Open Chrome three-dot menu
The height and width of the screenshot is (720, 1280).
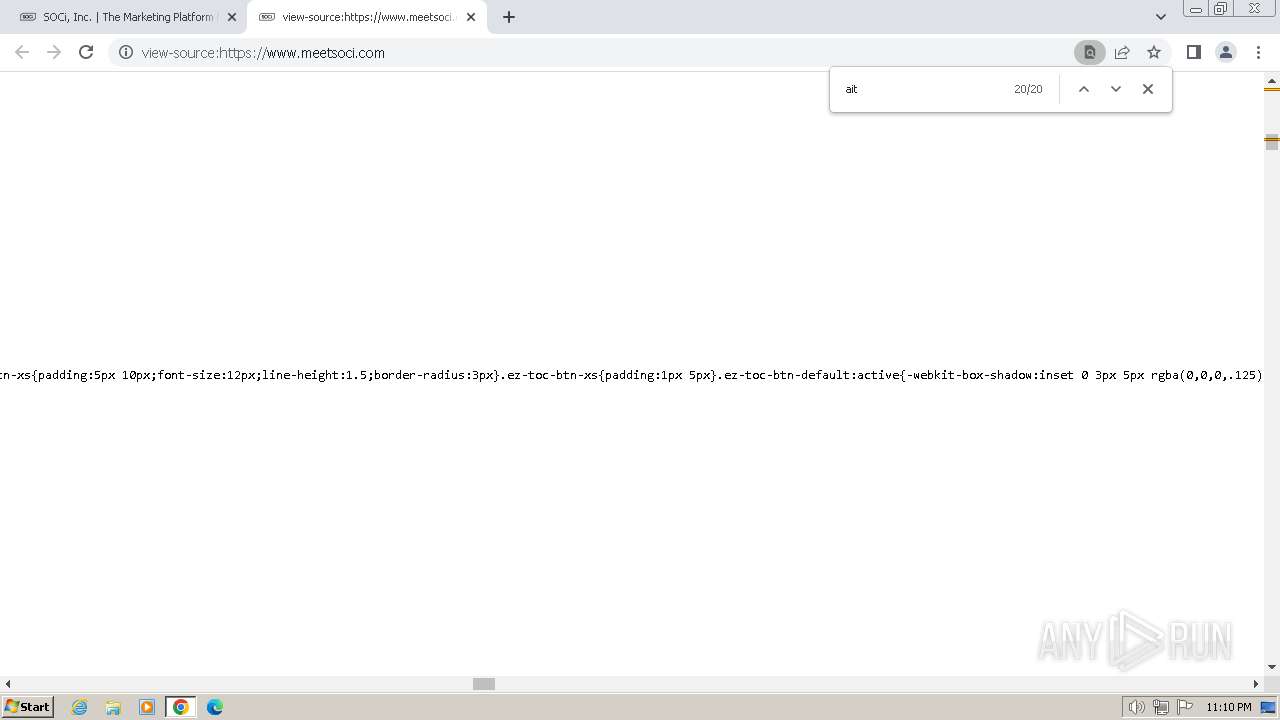click(1258, 52)
